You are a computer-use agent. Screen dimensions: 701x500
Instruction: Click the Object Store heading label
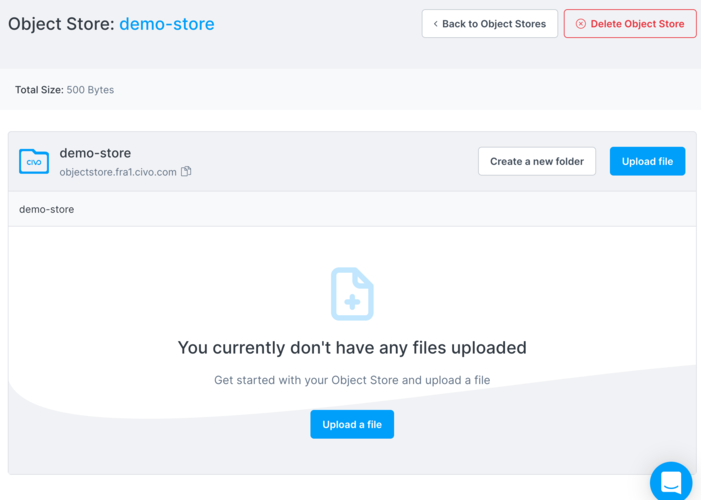point(60,24)
